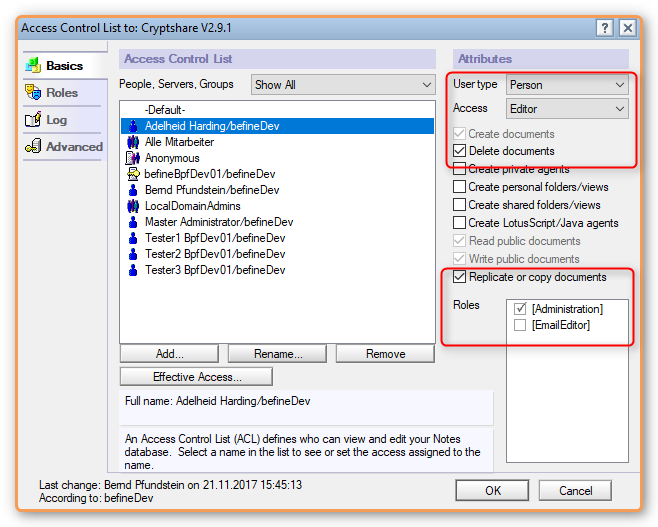Select Adelheid Harding/befineDev entry
Screen dimensions: 658x527
pyautogui.click(x=277, y=126)
